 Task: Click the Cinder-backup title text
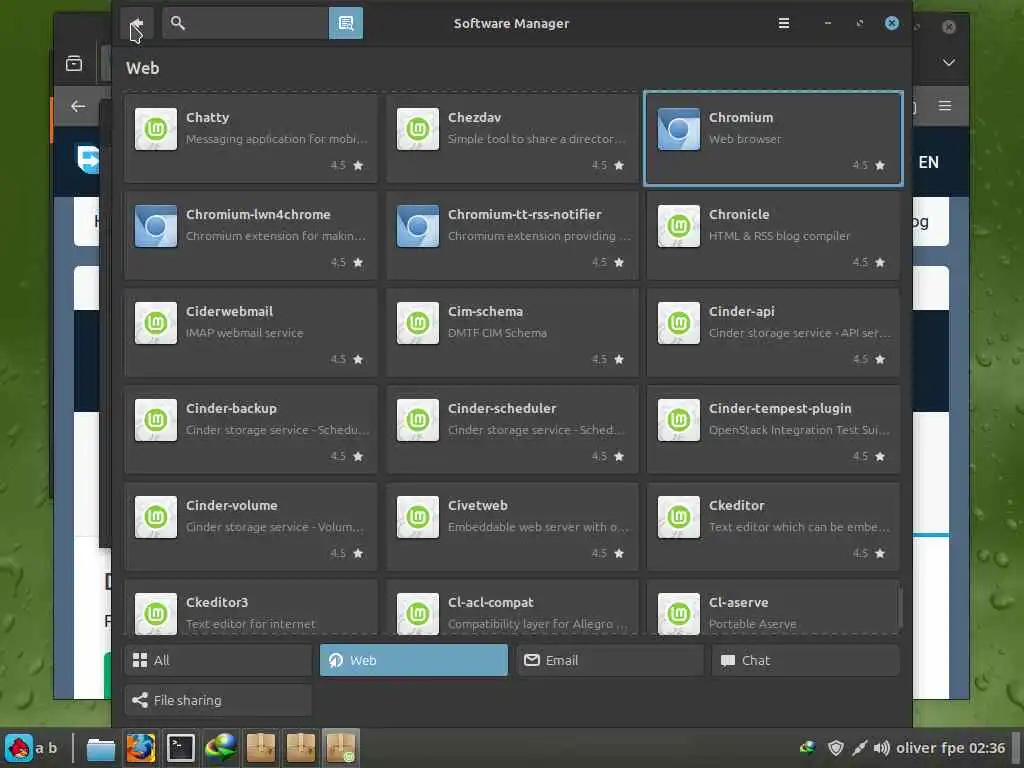[231, 408]
